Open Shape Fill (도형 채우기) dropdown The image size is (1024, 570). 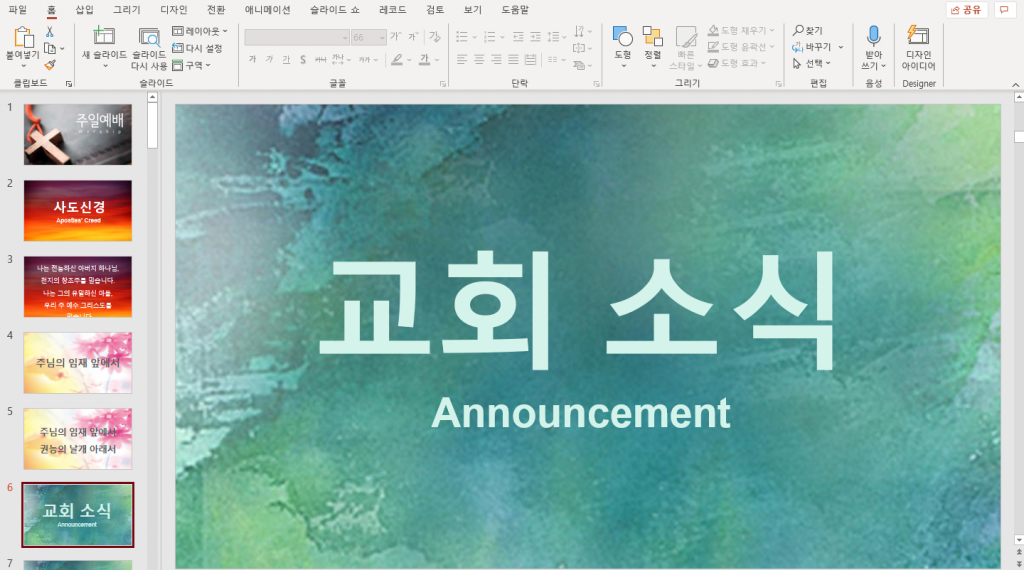click(741, 31)
